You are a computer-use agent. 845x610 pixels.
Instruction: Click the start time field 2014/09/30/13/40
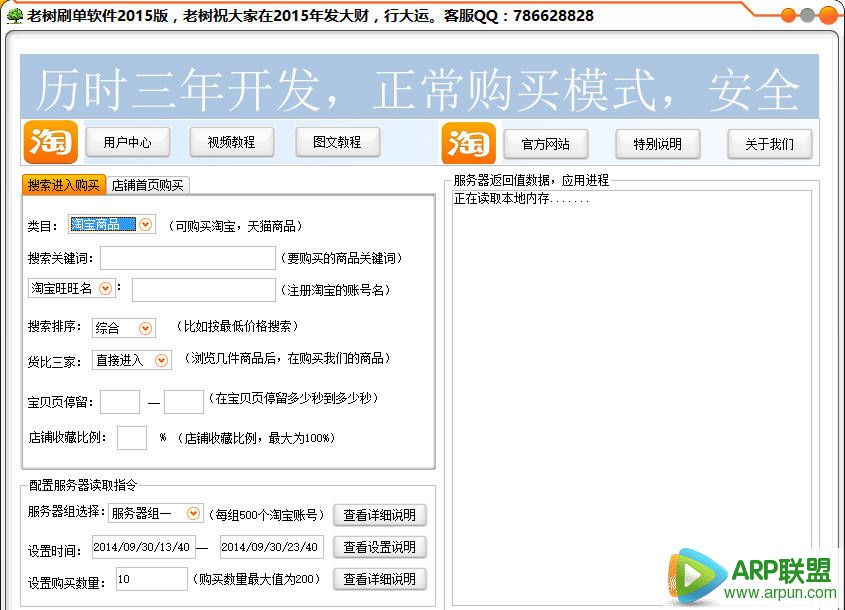pyautogui.click(x=143, y=547)
